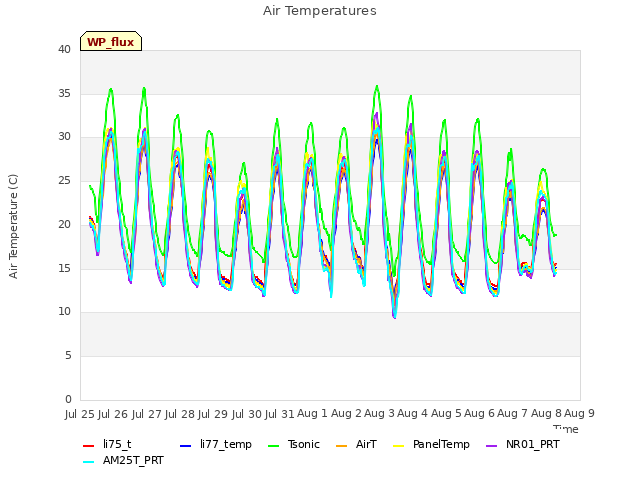Click the AirT orange legend swatch
This screenshot has width=640, height=480.
(x=341, y=446)
